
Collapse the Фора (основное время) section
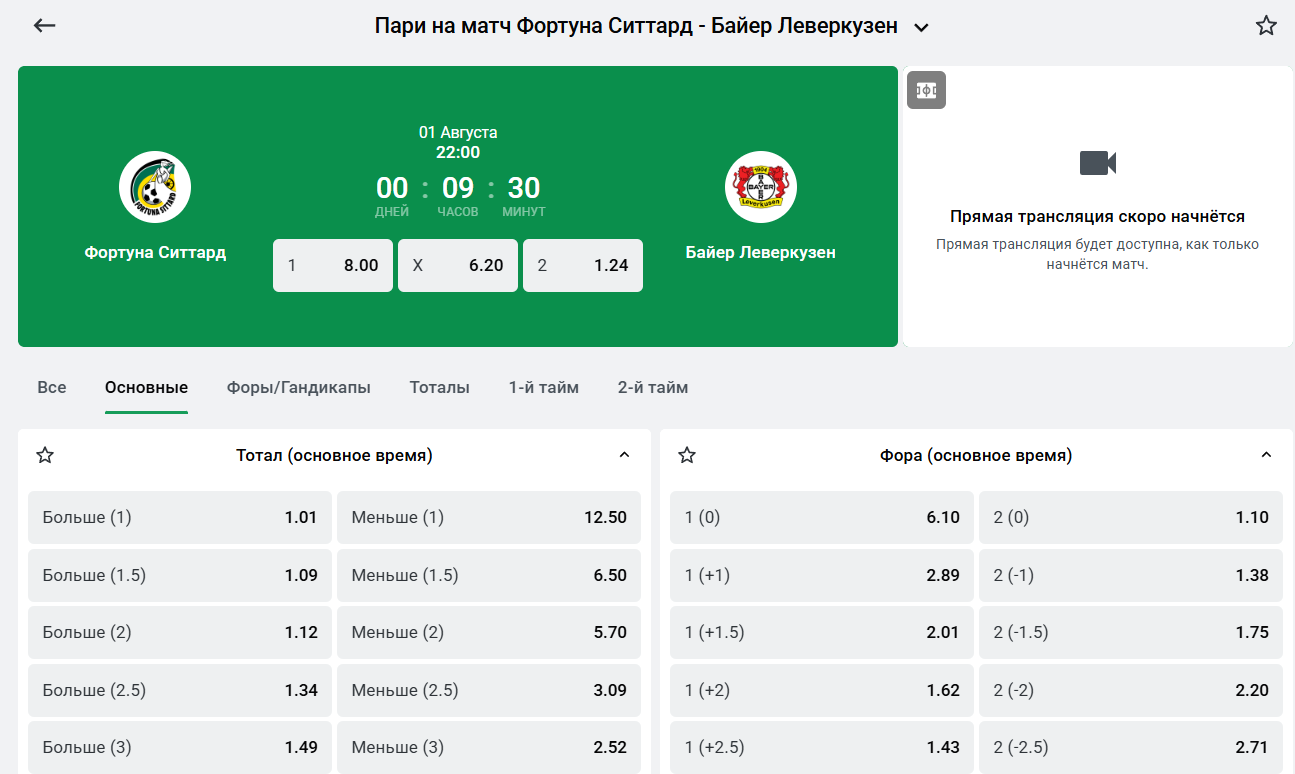tap(1267, 456)
